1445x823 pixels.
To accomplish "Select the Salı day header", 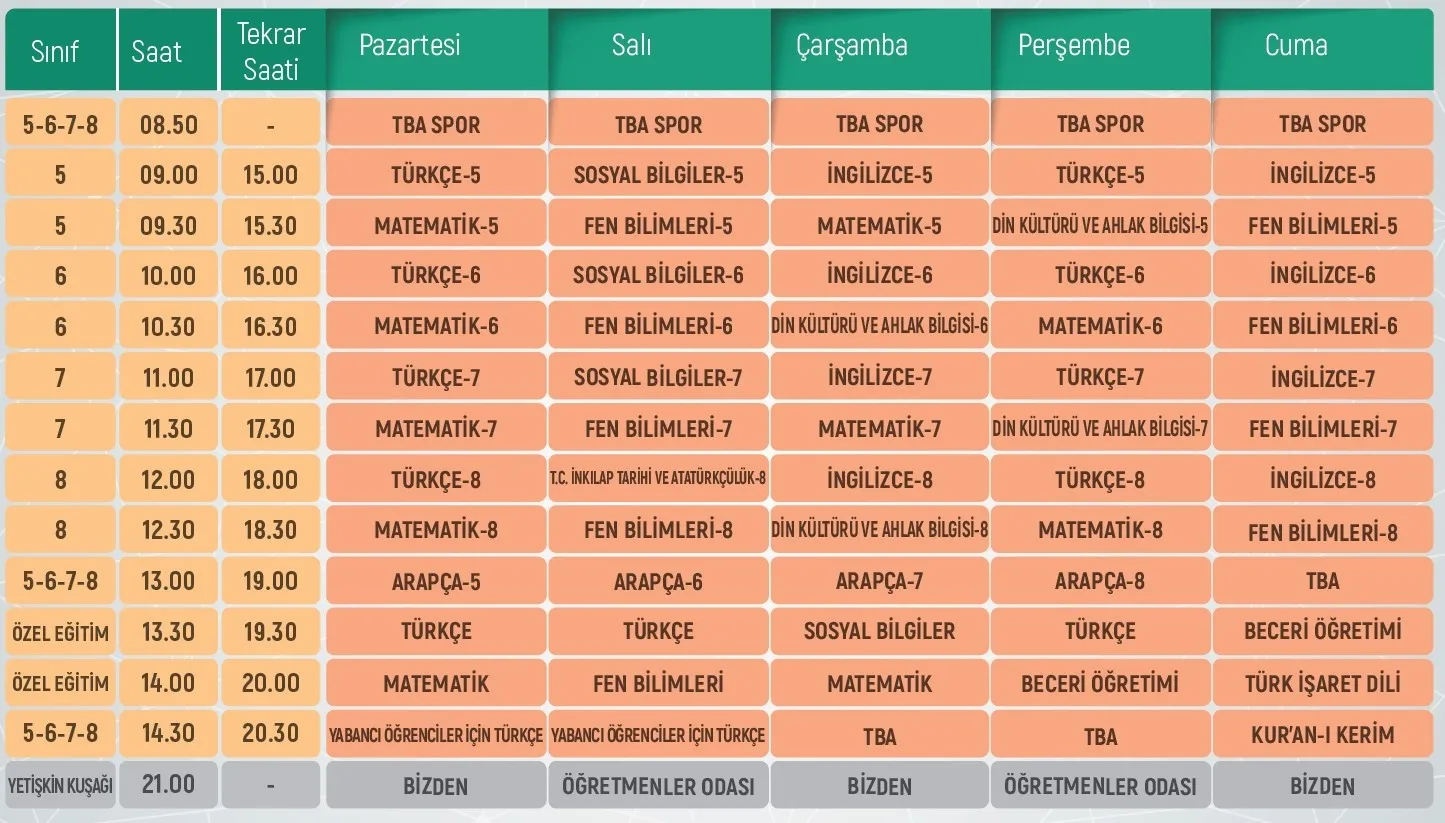I will [x=631, y=46].
